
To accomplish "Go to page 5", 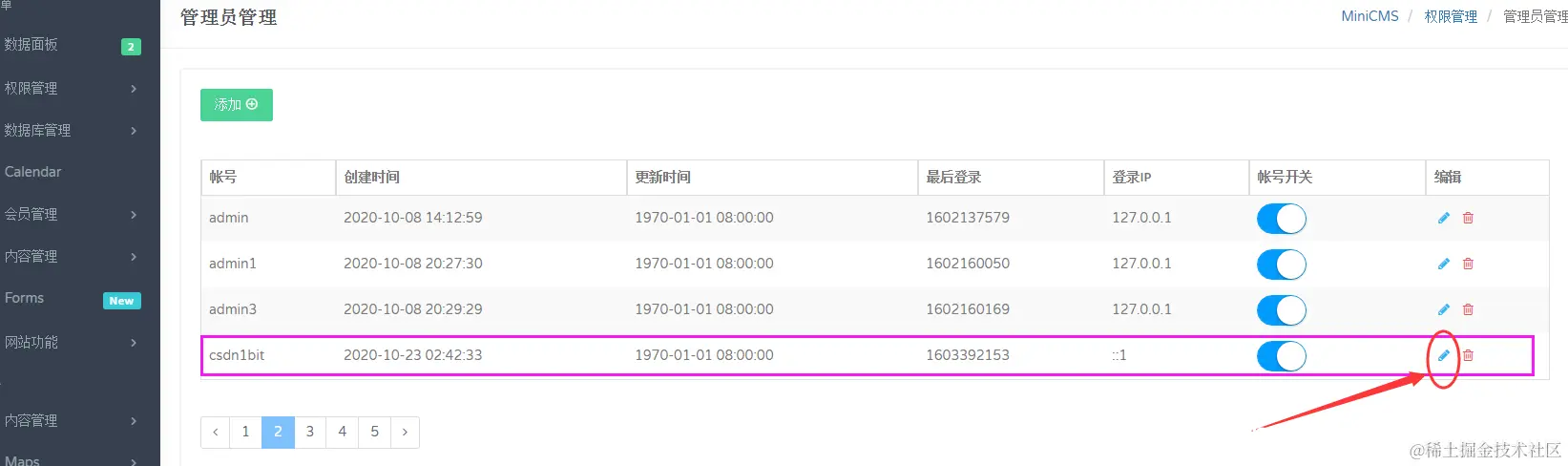I will [375, 432].
